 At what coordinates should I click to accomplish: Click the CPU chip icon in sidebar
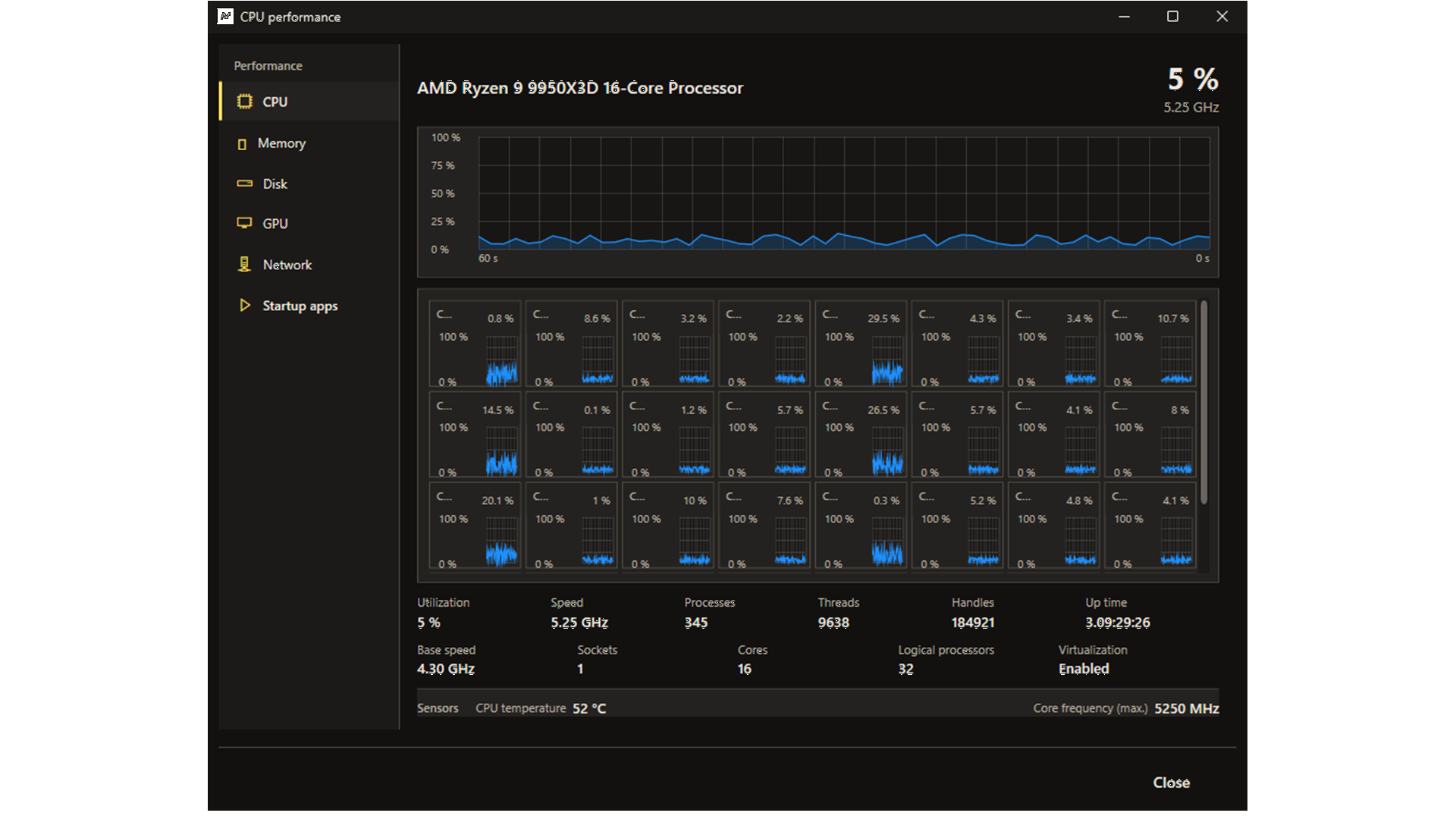click(244, 102)
